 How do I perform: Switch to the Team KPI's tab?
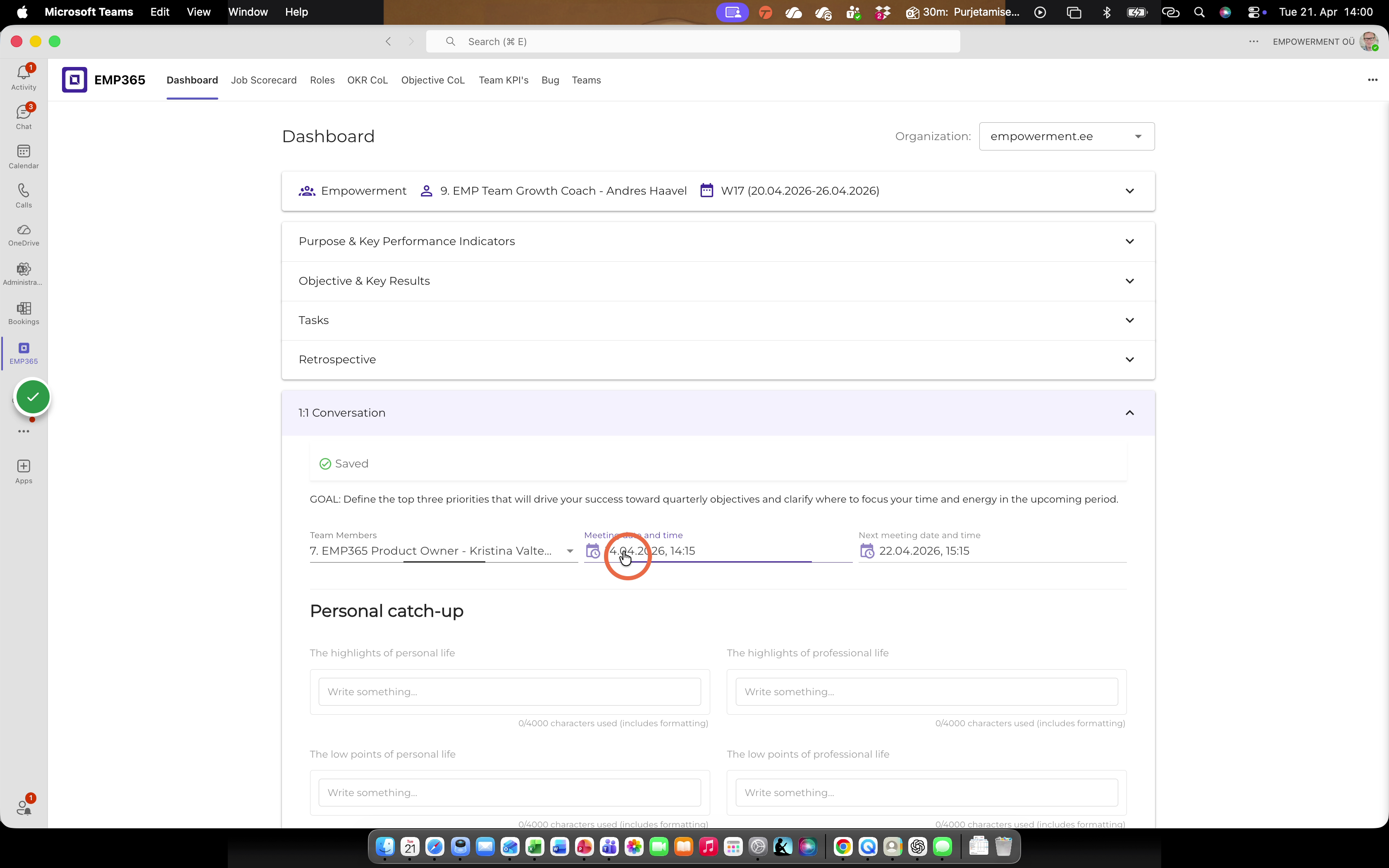click(504, 80)
